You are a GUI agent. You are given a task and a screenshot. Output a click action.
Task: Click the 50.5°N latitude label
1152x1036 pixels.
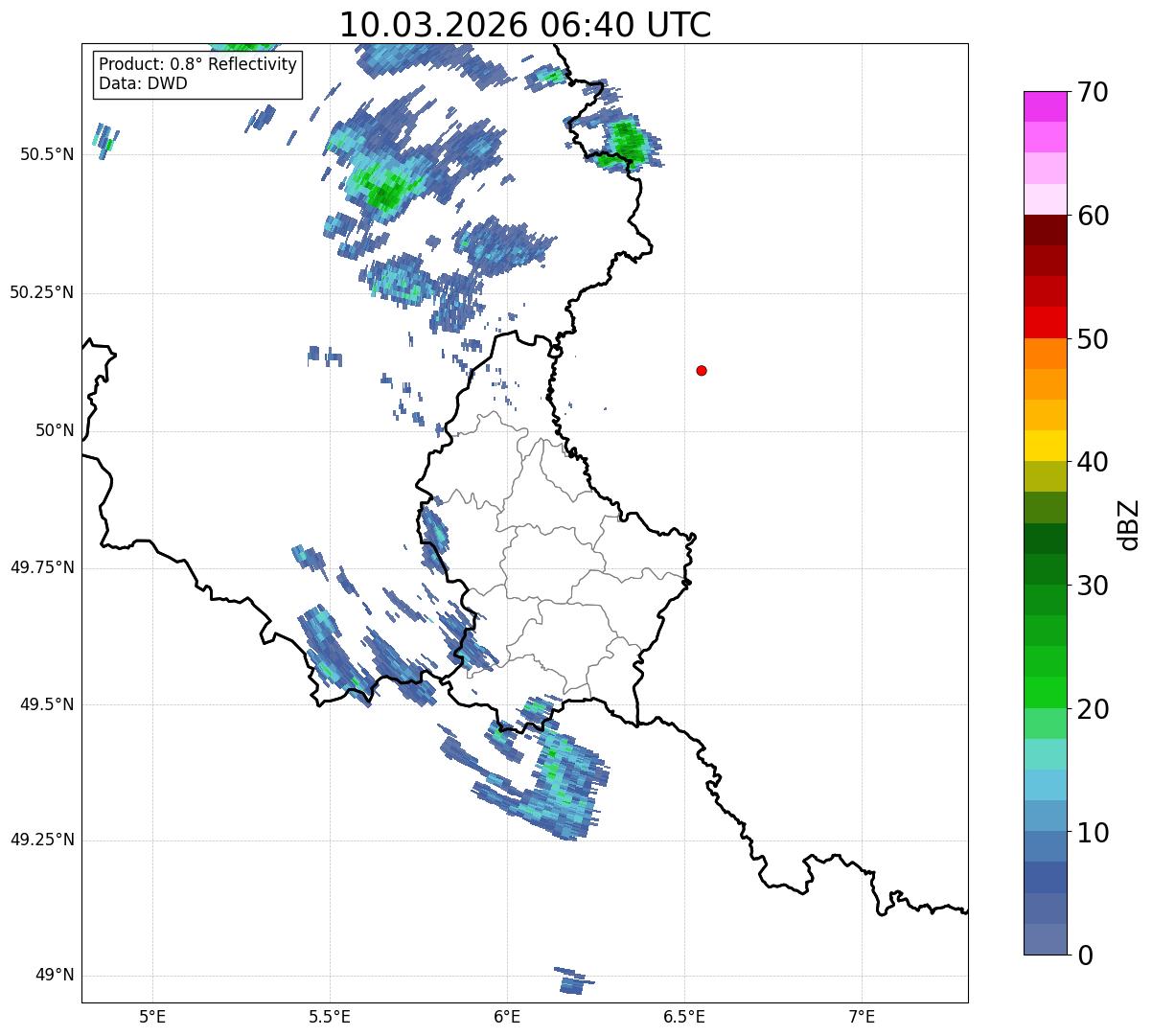click(x=46, y=154)
